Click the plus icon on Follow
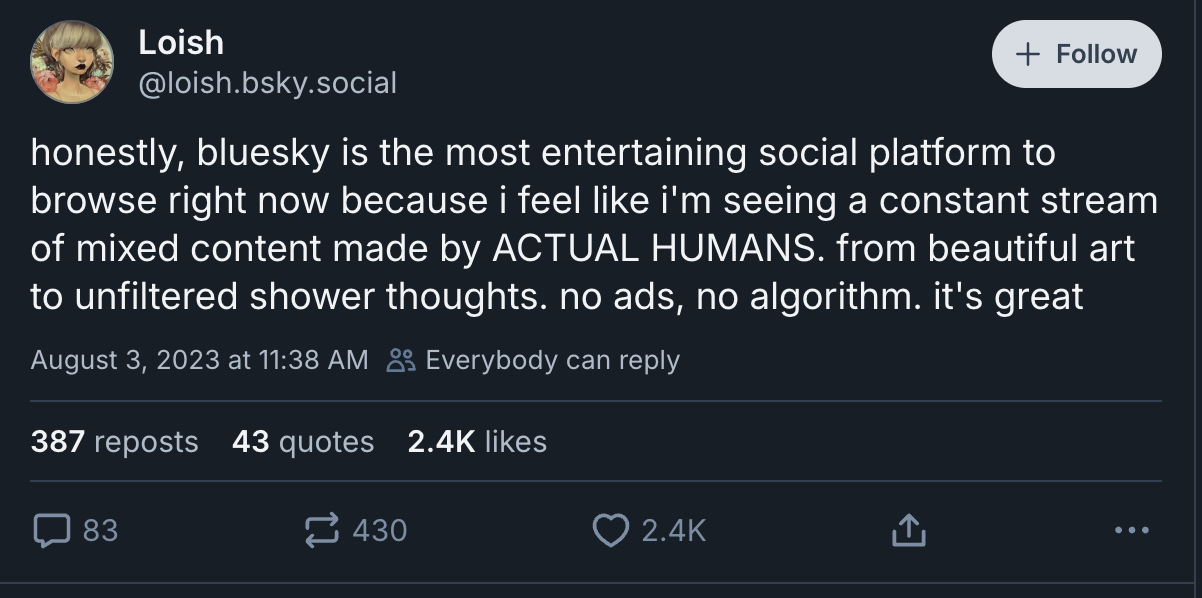1202x598 pixels. tap(1026, 54)
